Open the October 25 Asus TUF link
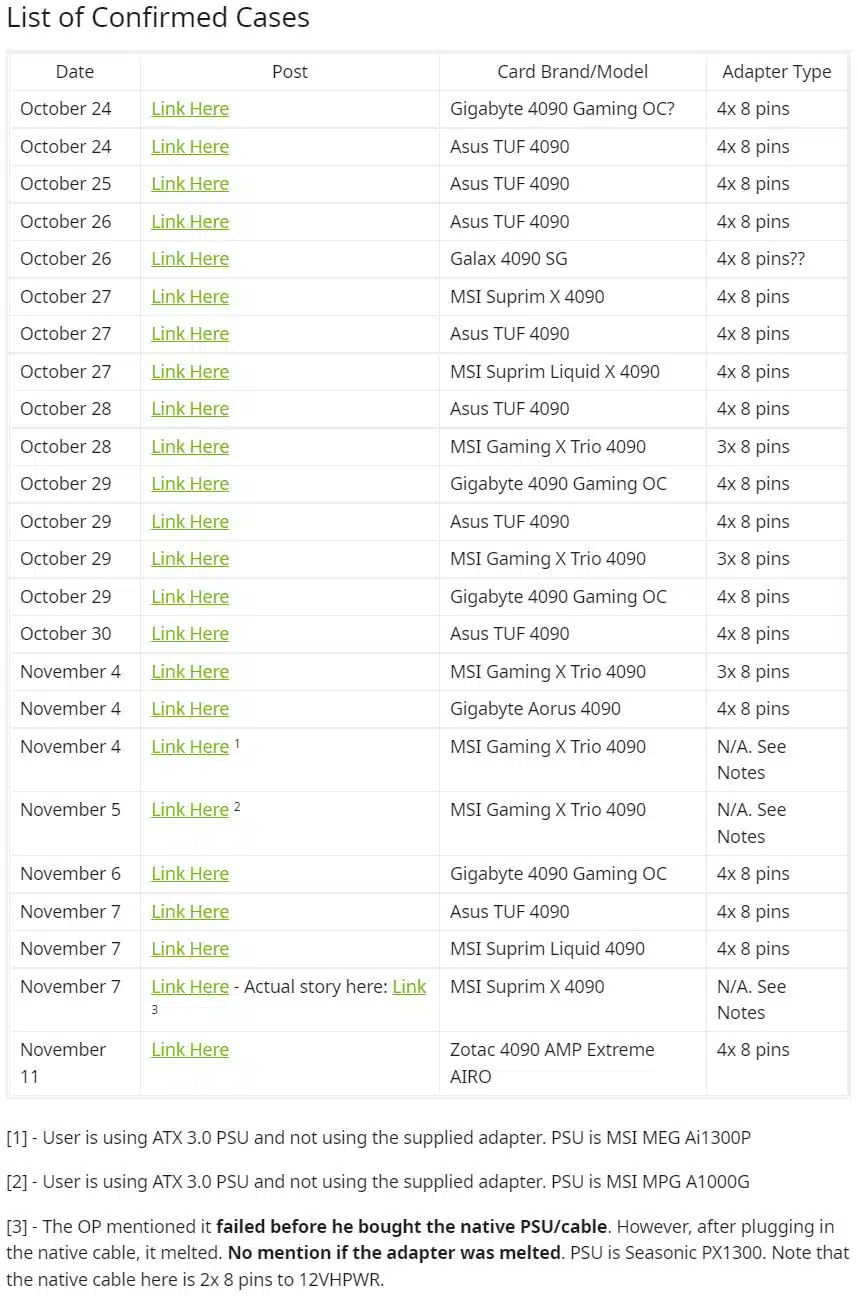Screen dimensions: 858x1299 pyautogui.click(x=190, y=184)
